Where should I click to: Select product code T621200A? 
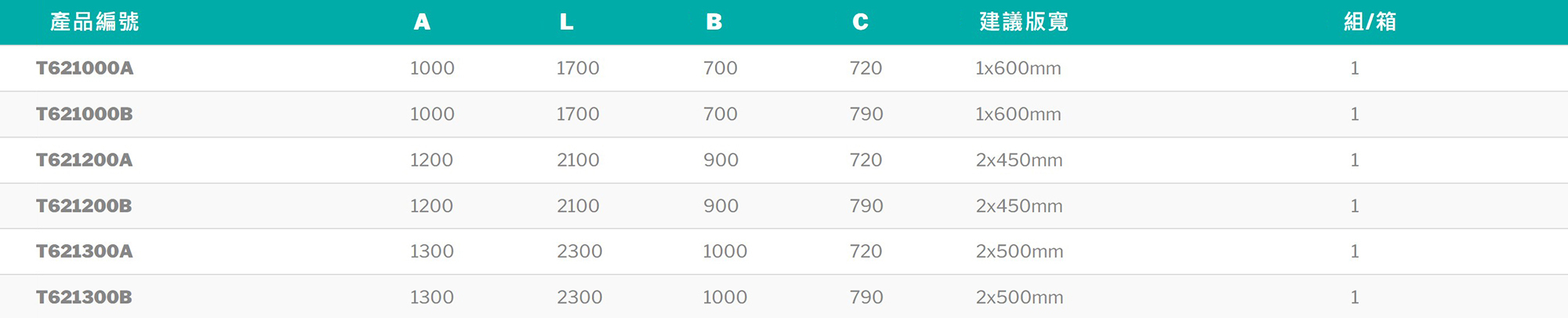tap(85, 160)
